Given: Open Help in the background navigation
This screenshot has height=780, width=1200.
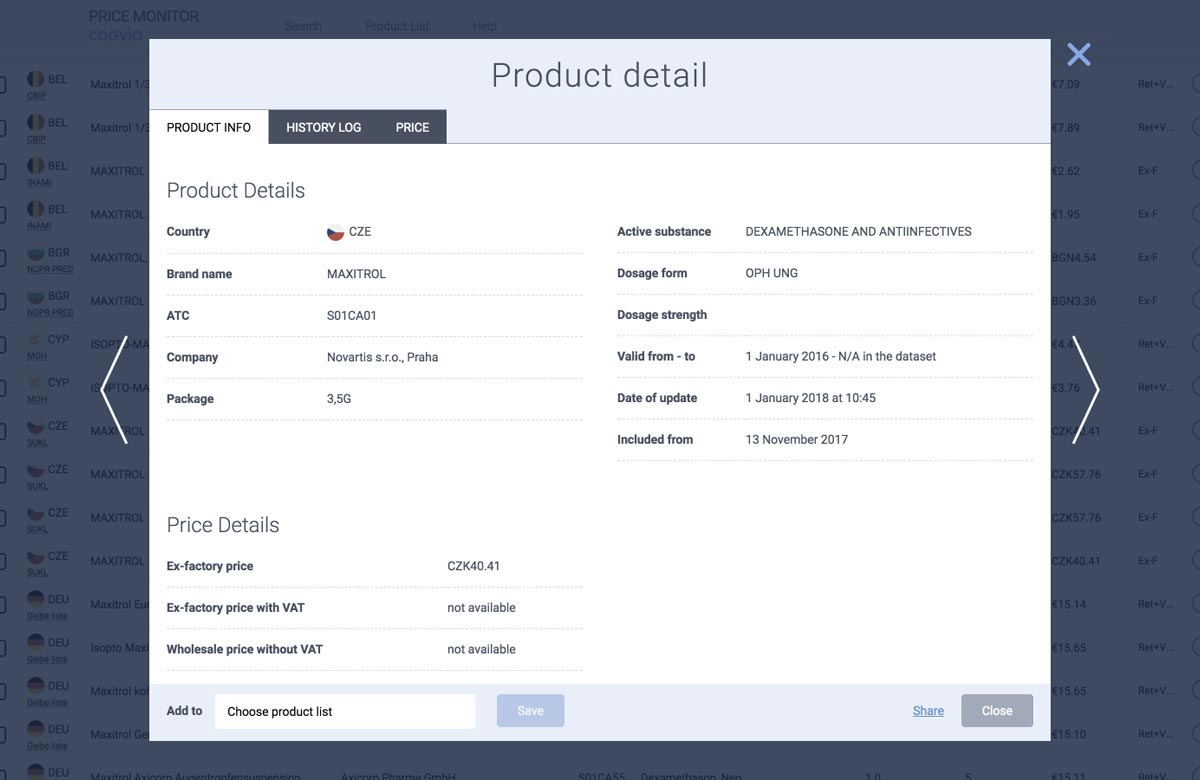Looking at the screenshot, I should (x=484, y=26).
